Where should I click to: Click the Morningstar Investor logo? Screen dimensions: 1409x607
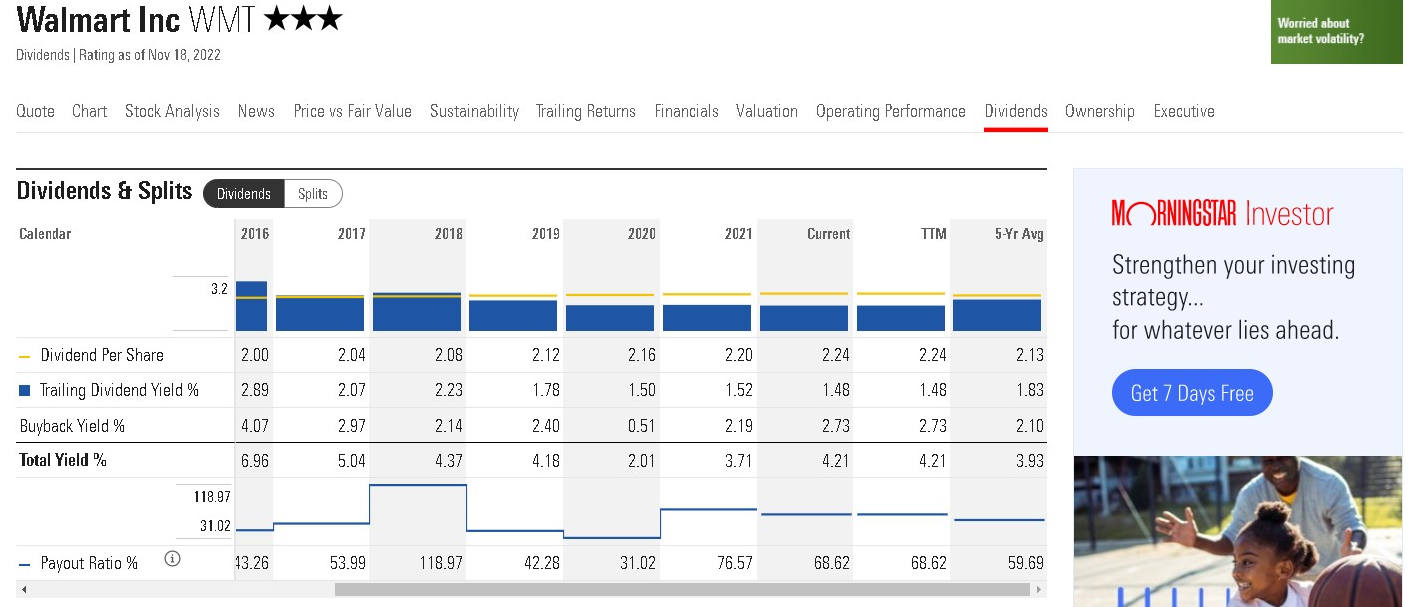[1222, 214]
